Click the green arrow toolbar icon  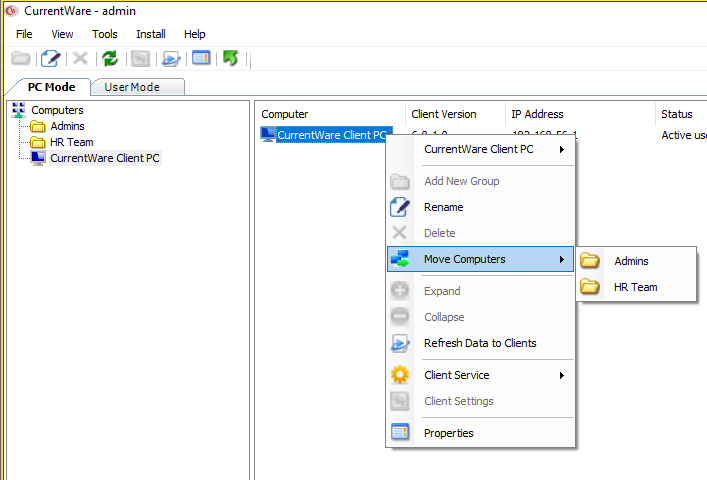(231, 58)
